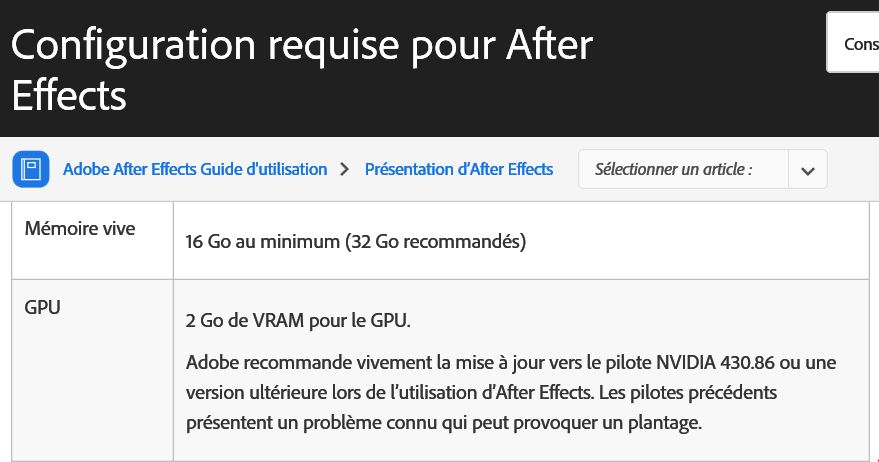Click the dropdown's down chevron arrow

[807, 170]
